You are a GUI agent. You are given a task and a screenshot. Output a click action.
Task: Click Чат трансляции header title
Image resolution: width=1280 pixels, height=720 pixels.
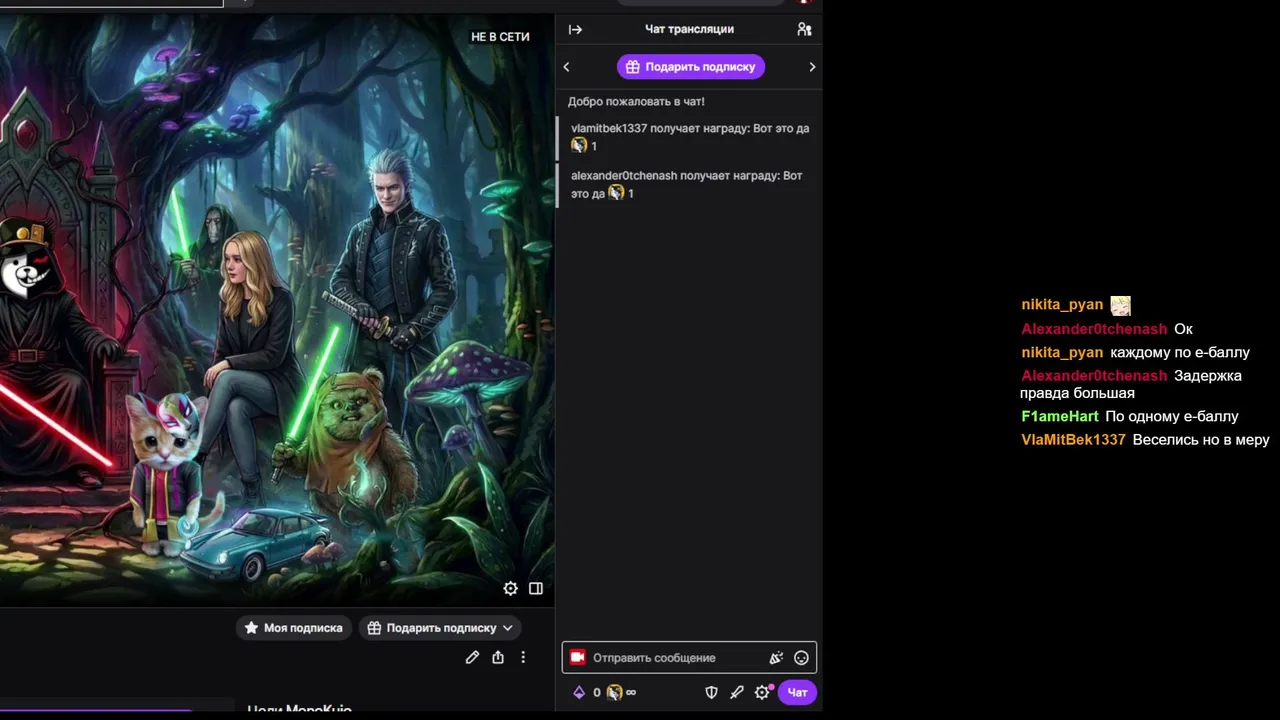coord(689,29)
